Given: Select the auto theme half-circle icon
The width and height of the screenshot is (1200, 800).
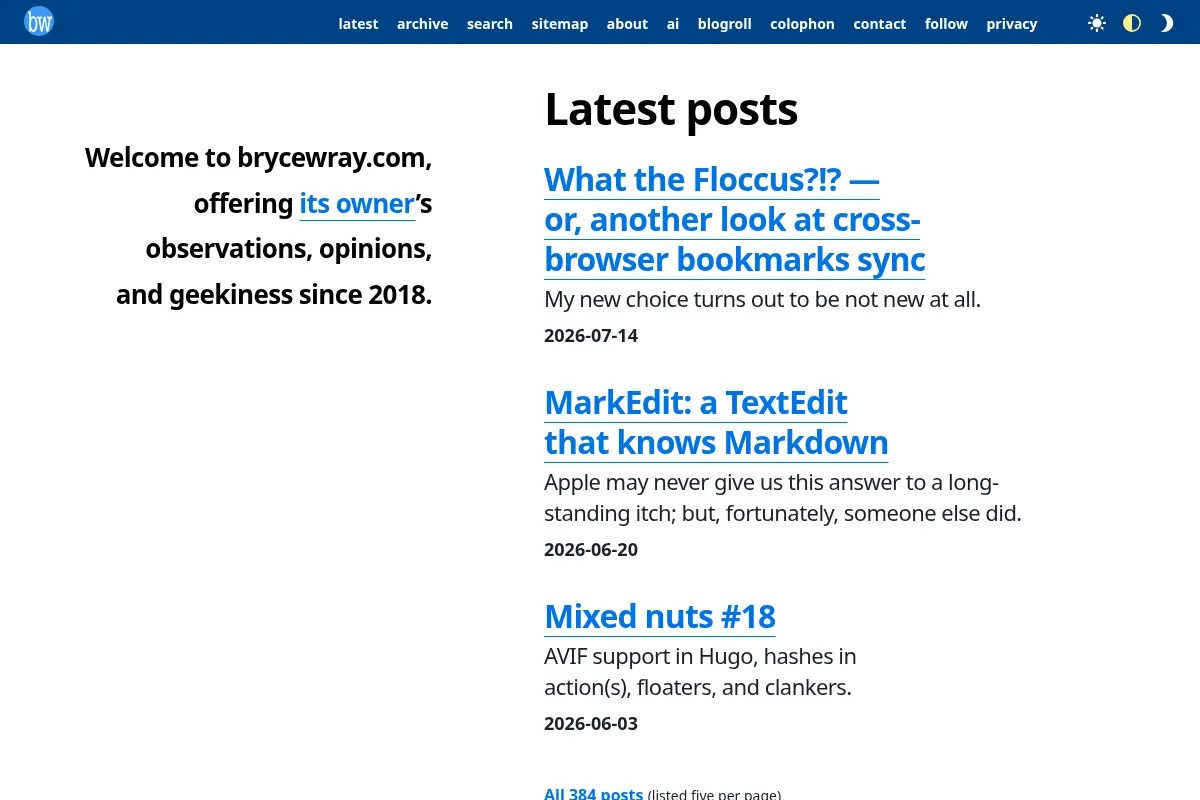Looking at the screenshot, I should pos(1132,23).
